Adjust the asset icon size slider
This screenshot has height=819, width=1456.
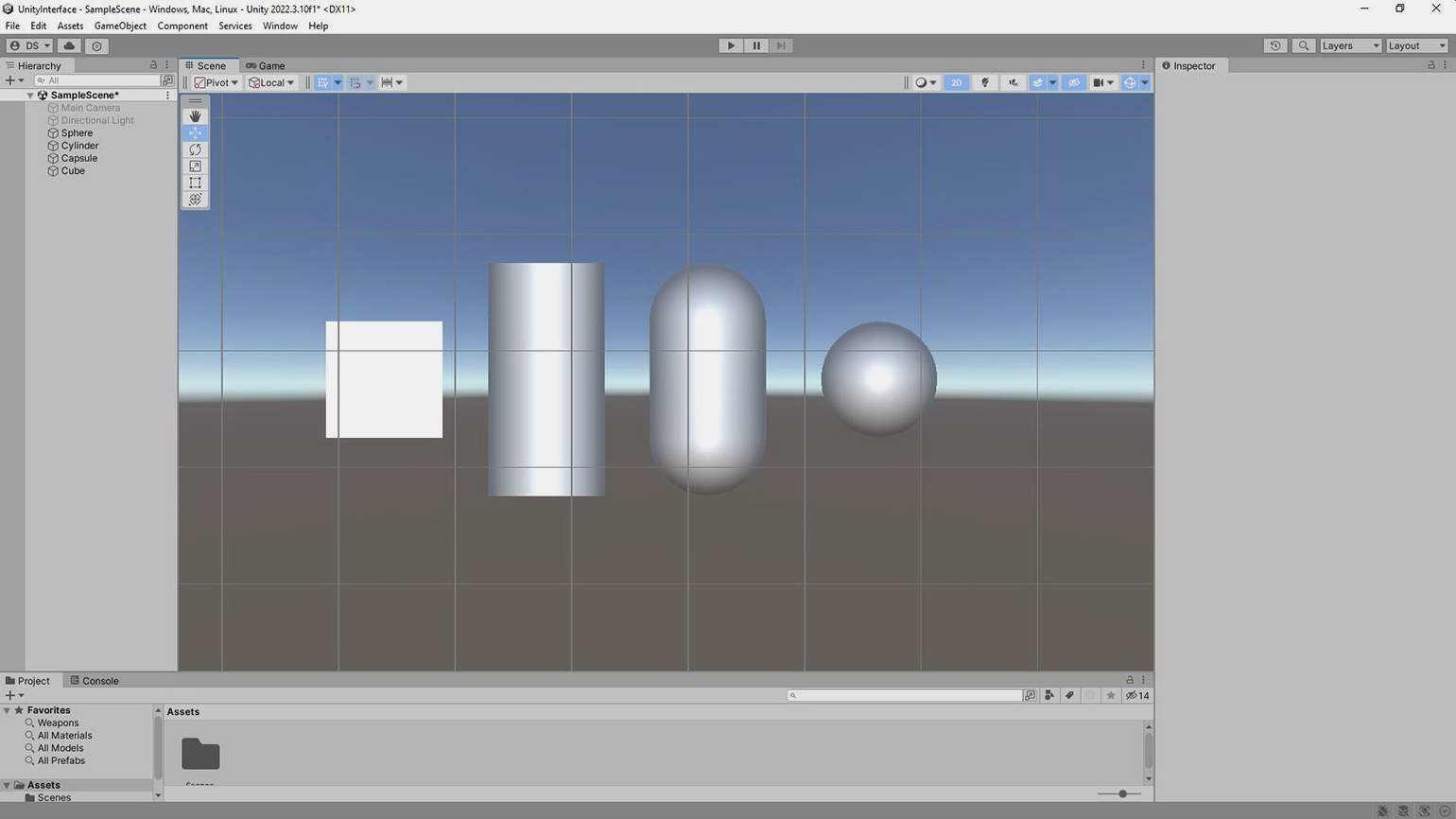[1122, 793]
